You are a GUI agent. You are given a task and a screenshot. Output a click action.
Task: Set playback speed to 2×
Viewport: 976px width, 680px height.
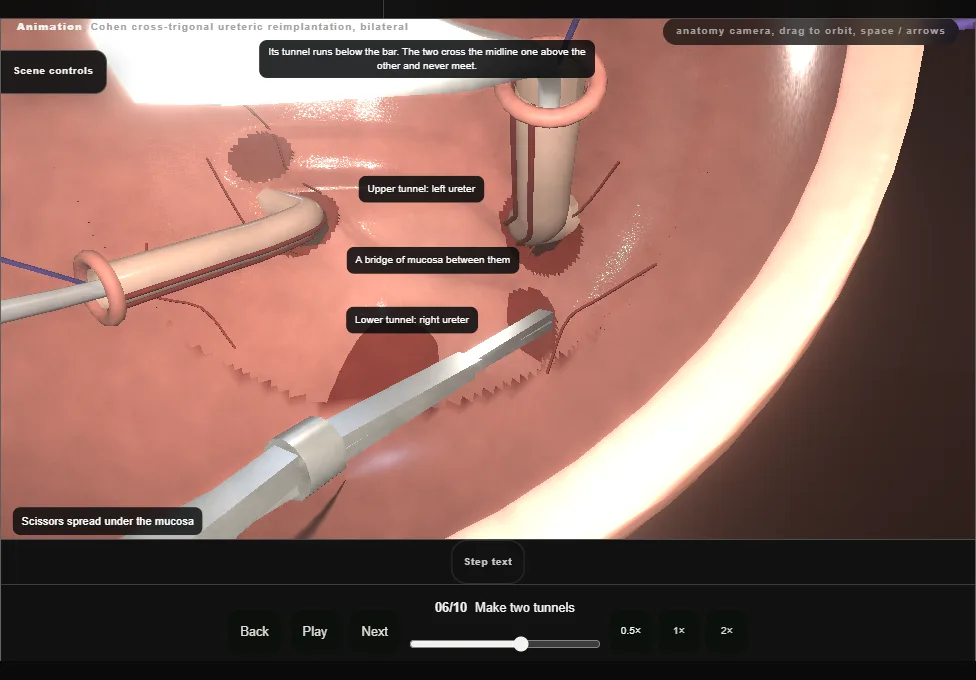click(x=726, y=631)
